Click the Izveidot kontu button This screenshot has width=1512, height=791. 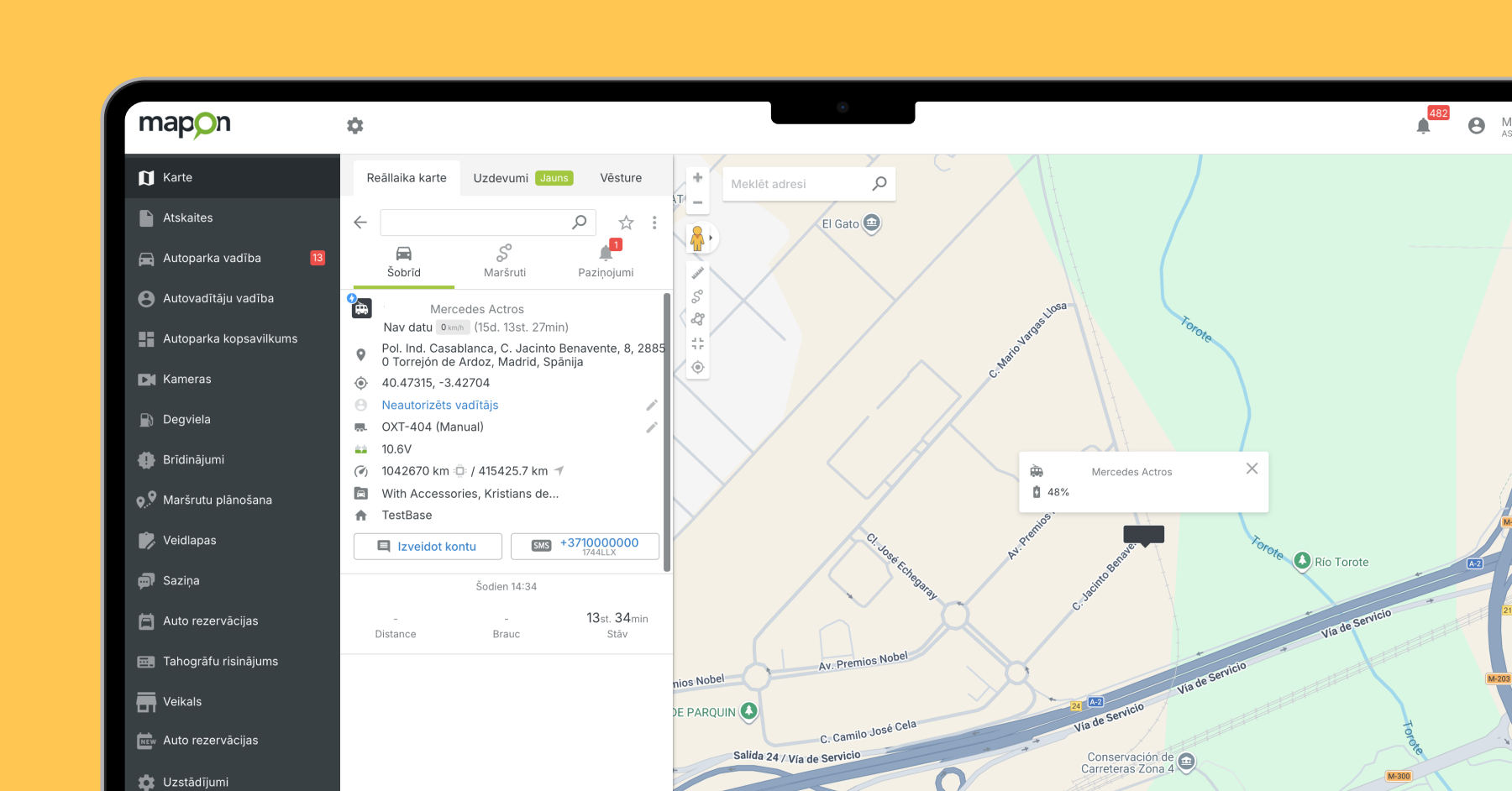coord(428,547)
